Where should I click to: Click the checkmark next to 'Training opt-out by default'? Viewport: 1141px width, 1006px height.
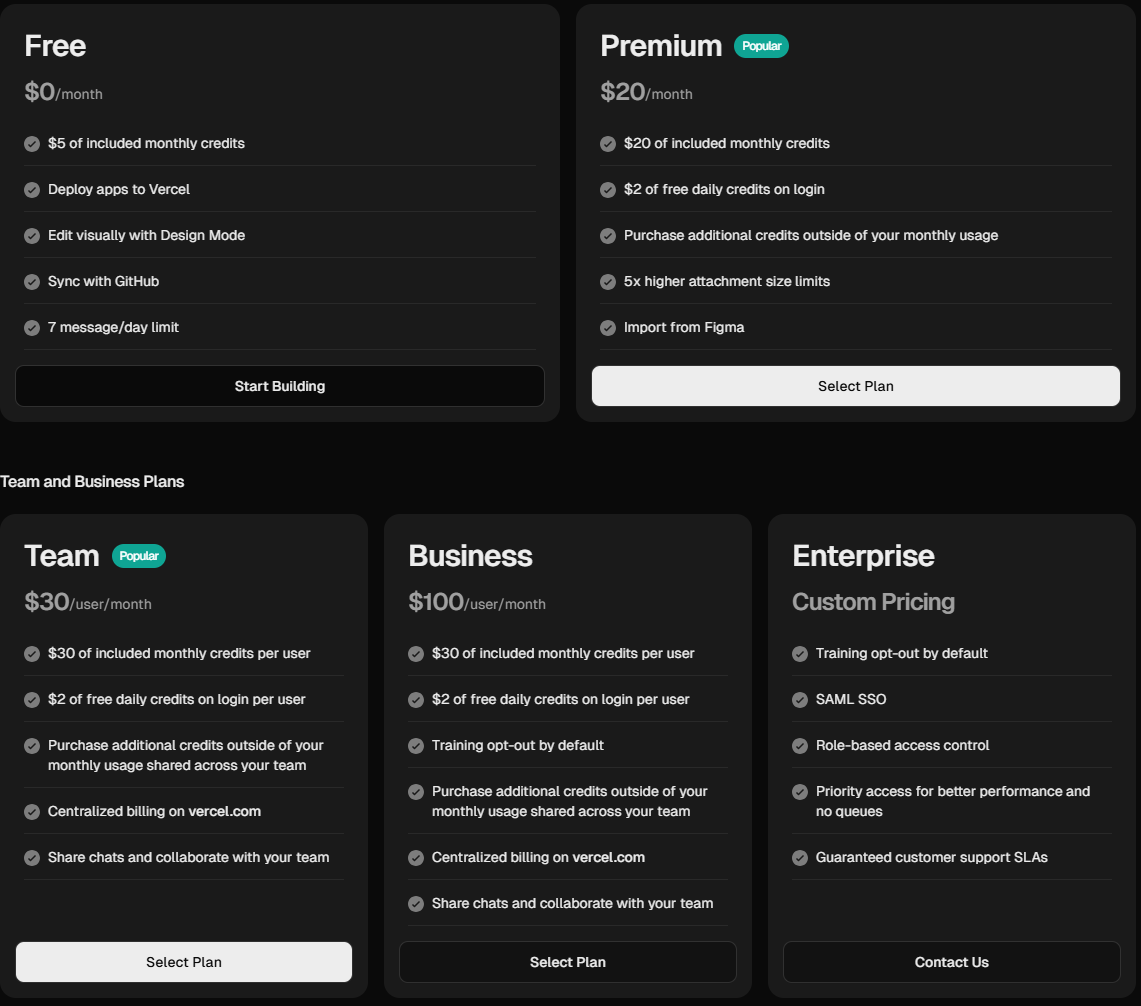pos(416,745)
